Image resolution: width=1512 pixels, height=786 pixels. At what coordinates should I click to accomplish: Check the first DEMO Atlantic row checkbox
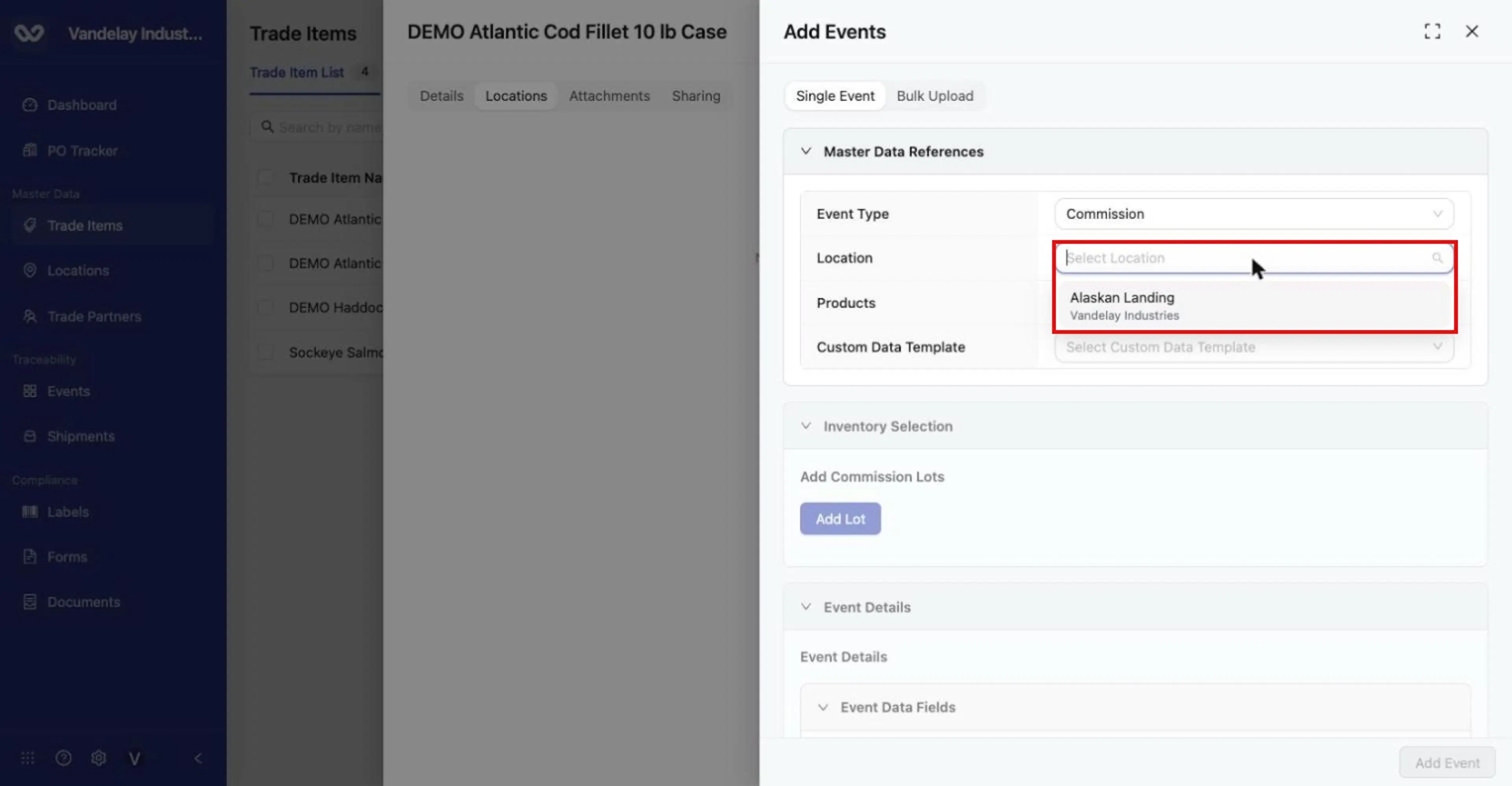click(265, 219)
